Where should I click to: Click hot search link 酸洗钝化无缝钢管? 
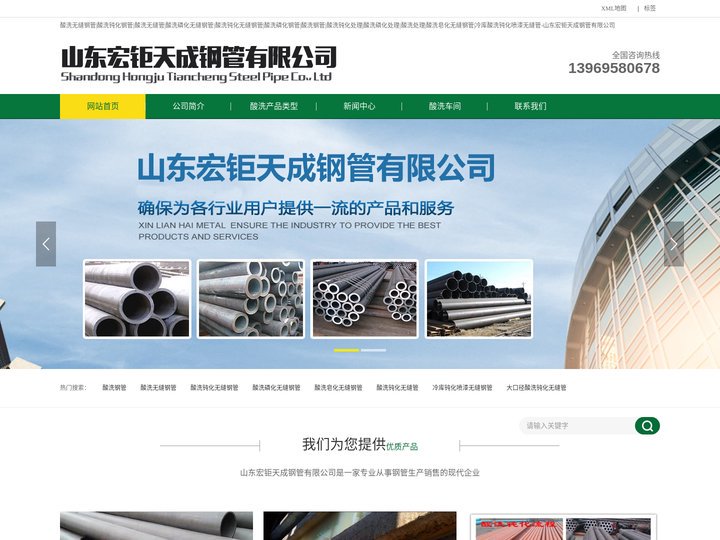214,388
